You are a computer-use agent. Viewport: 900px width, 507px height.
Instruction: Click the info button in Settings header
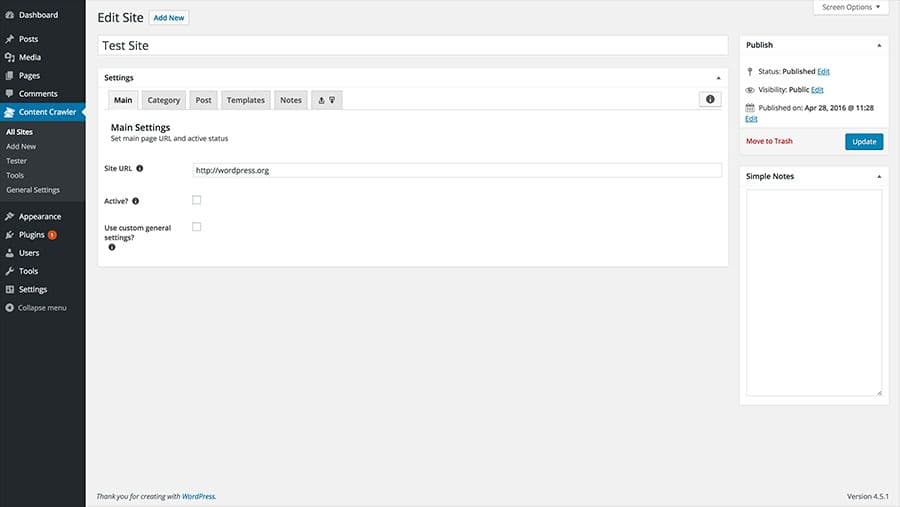710,99
